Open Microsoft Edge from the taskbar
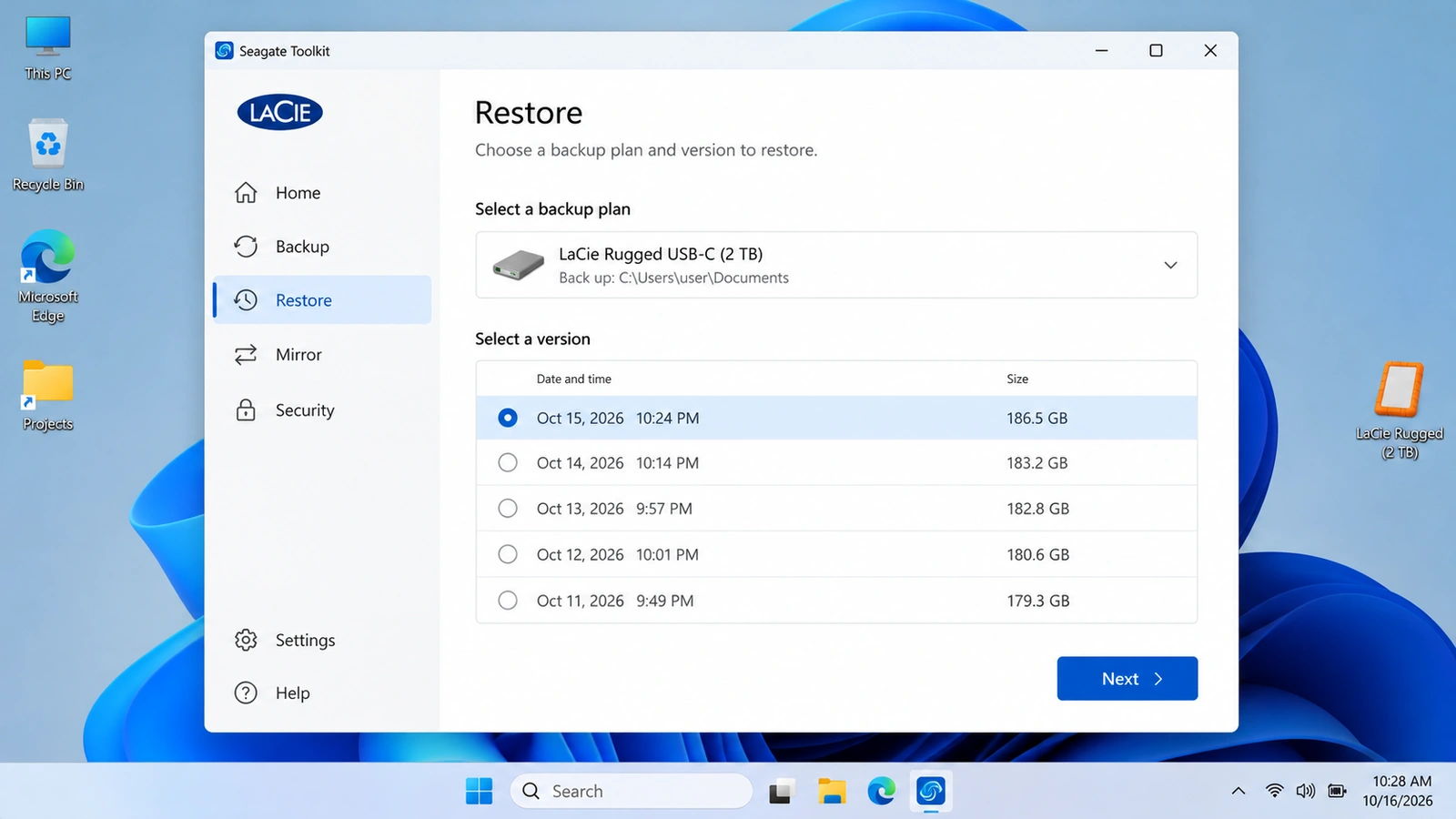The width and height of the screenshot is (1456, 819). [881, 791]
